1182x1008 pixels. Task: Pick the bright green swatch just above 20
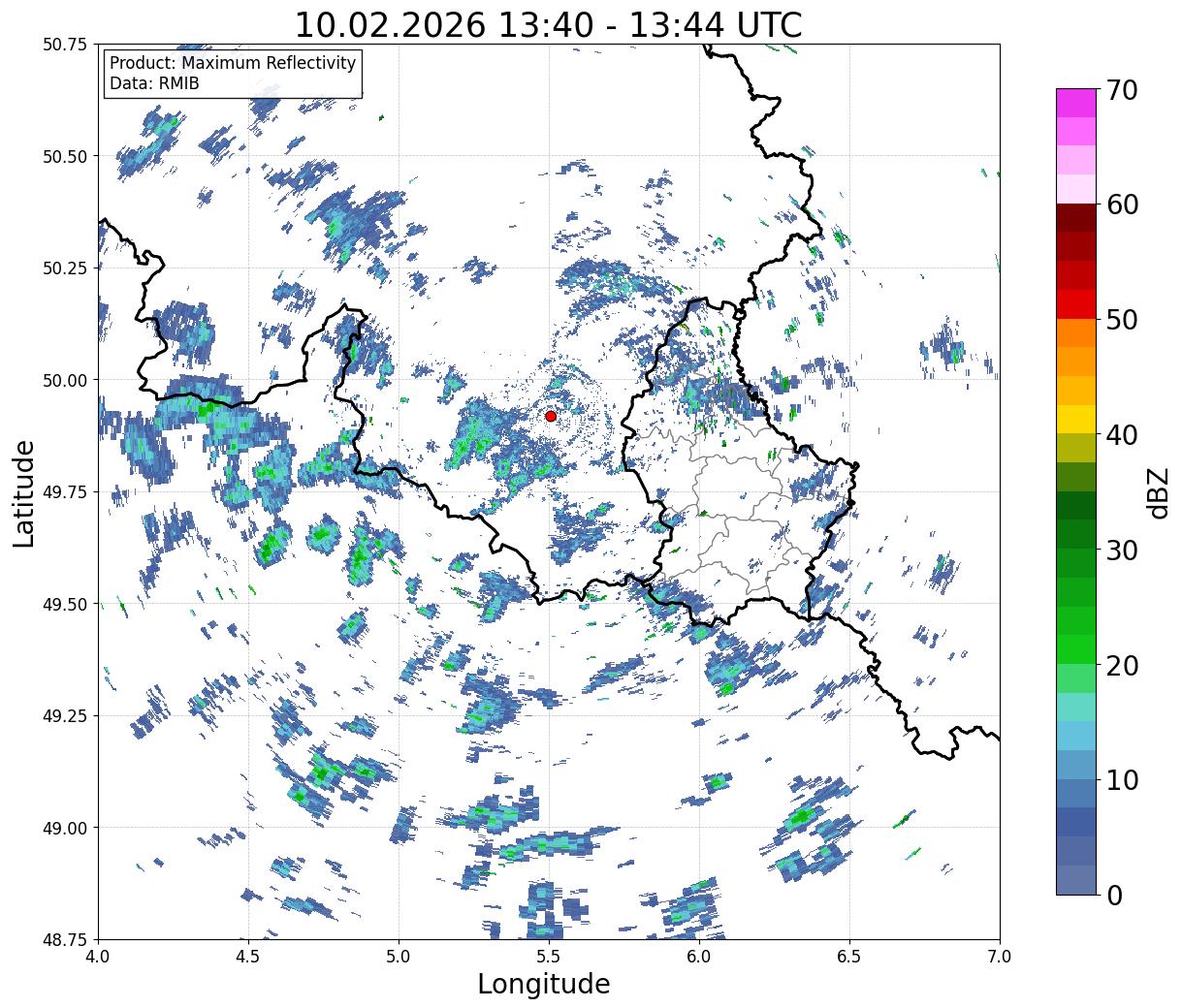pyautogui.click(x=1076, y=649)
